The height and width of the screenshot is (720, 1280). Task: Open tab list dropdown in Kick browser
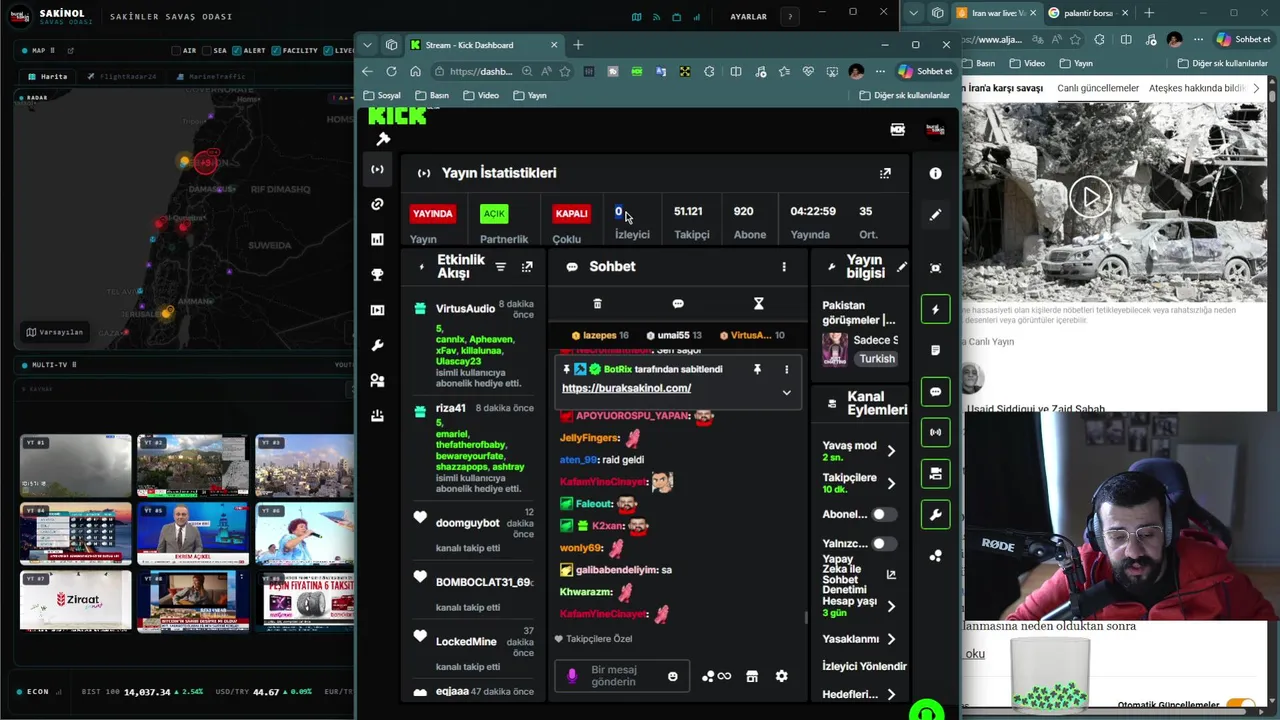(367, 45)
